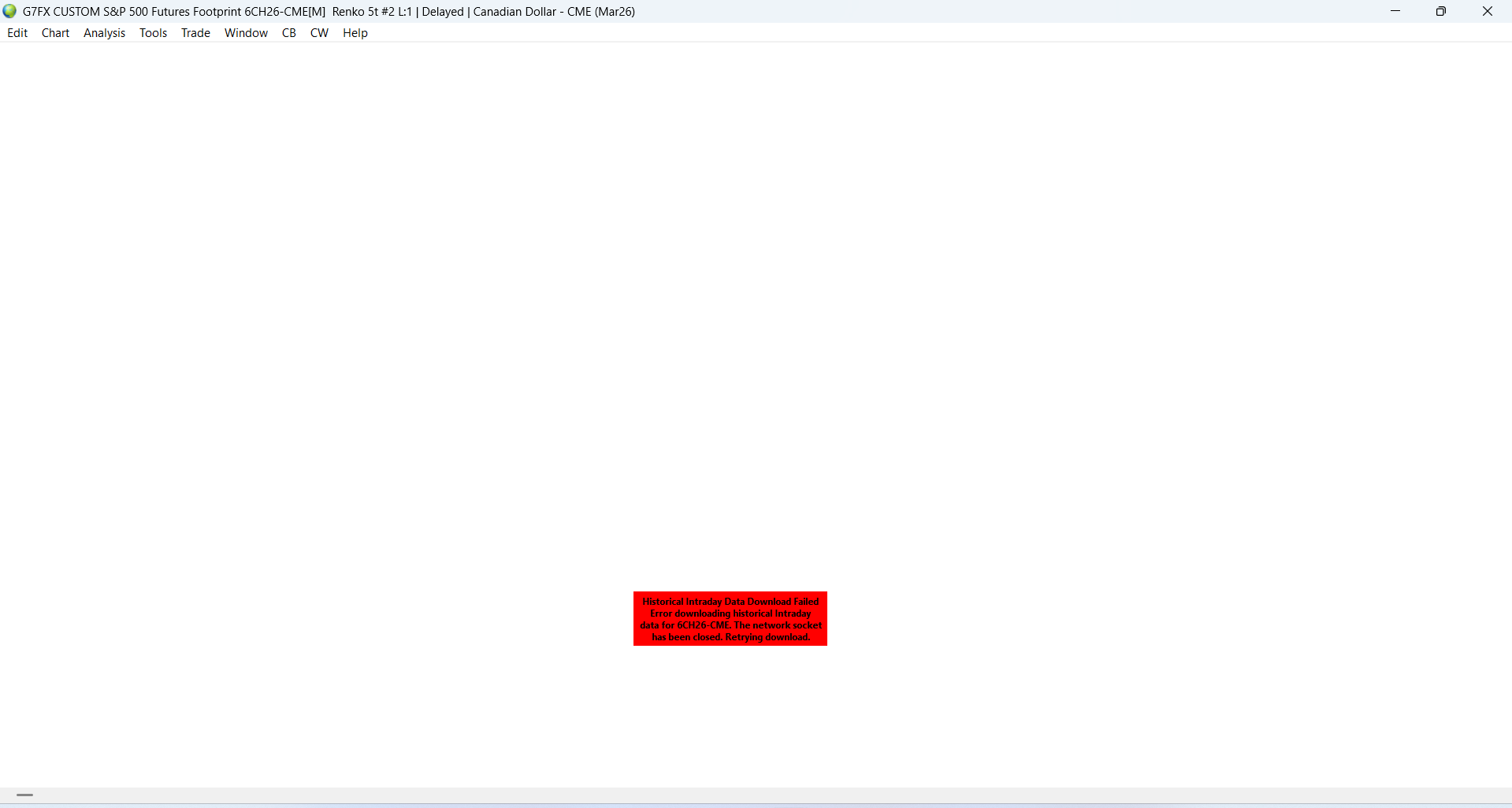Close the chart window

pos(1488,11)
